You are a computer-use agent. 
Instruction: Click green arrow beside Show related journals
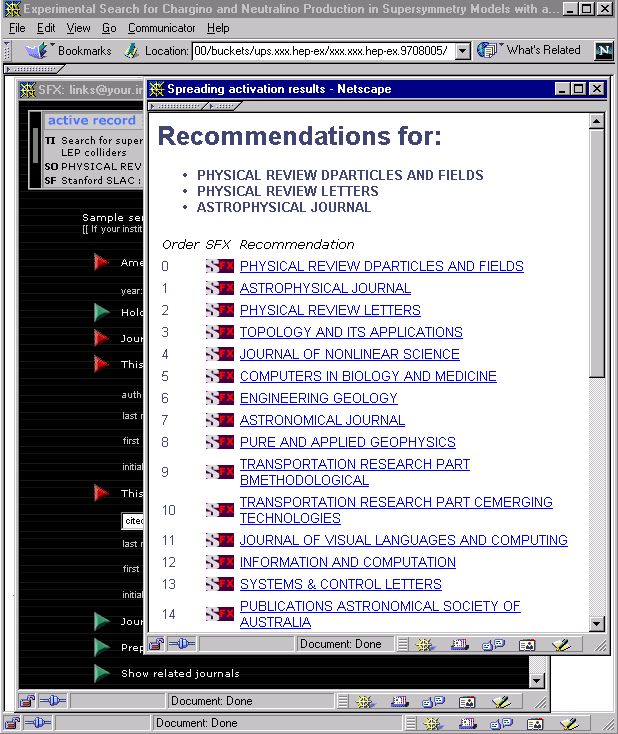[101, 673]
